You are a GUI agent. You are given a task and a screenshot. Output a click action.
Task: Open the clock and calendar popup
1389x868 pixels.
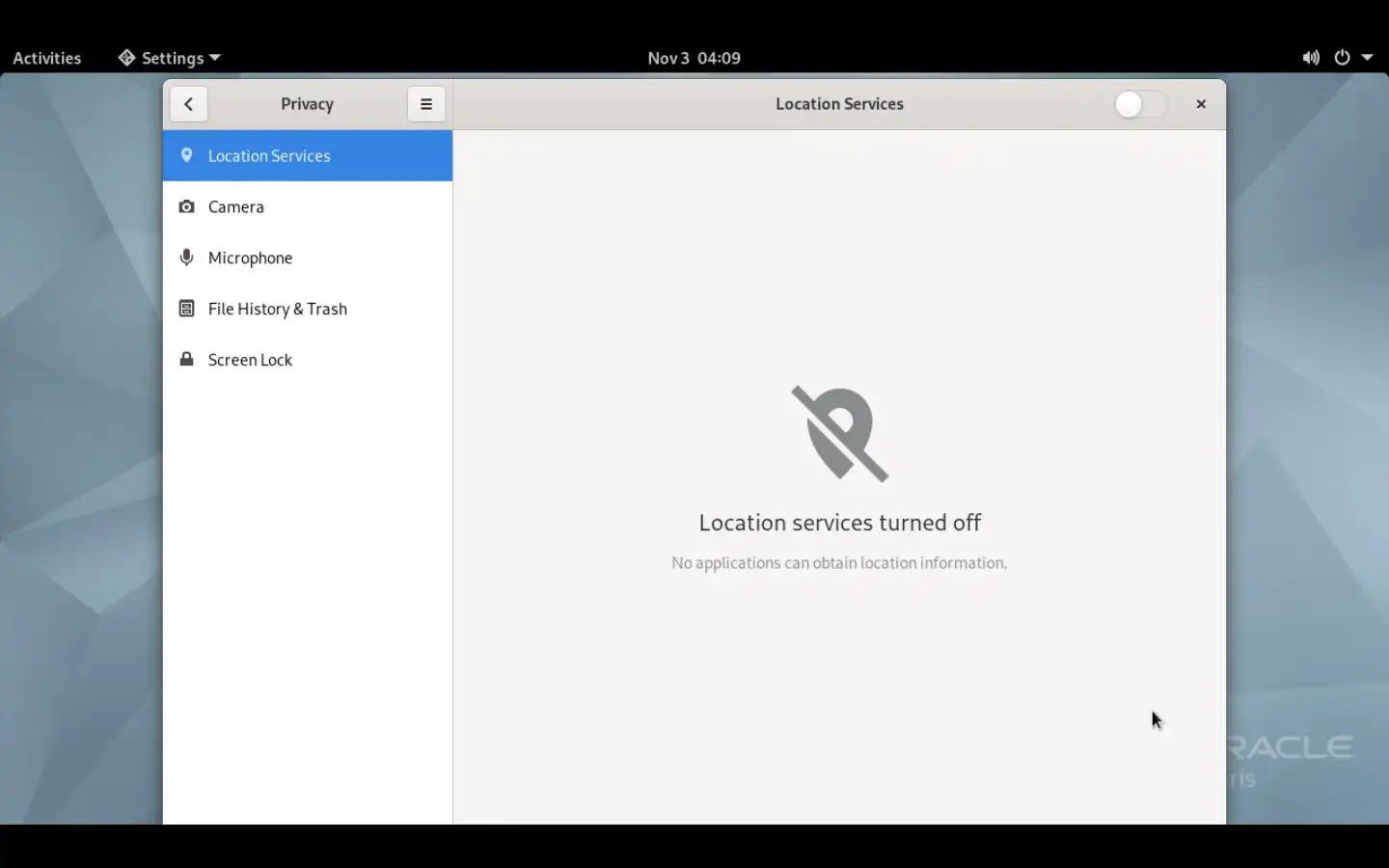(x=694, y=58)
